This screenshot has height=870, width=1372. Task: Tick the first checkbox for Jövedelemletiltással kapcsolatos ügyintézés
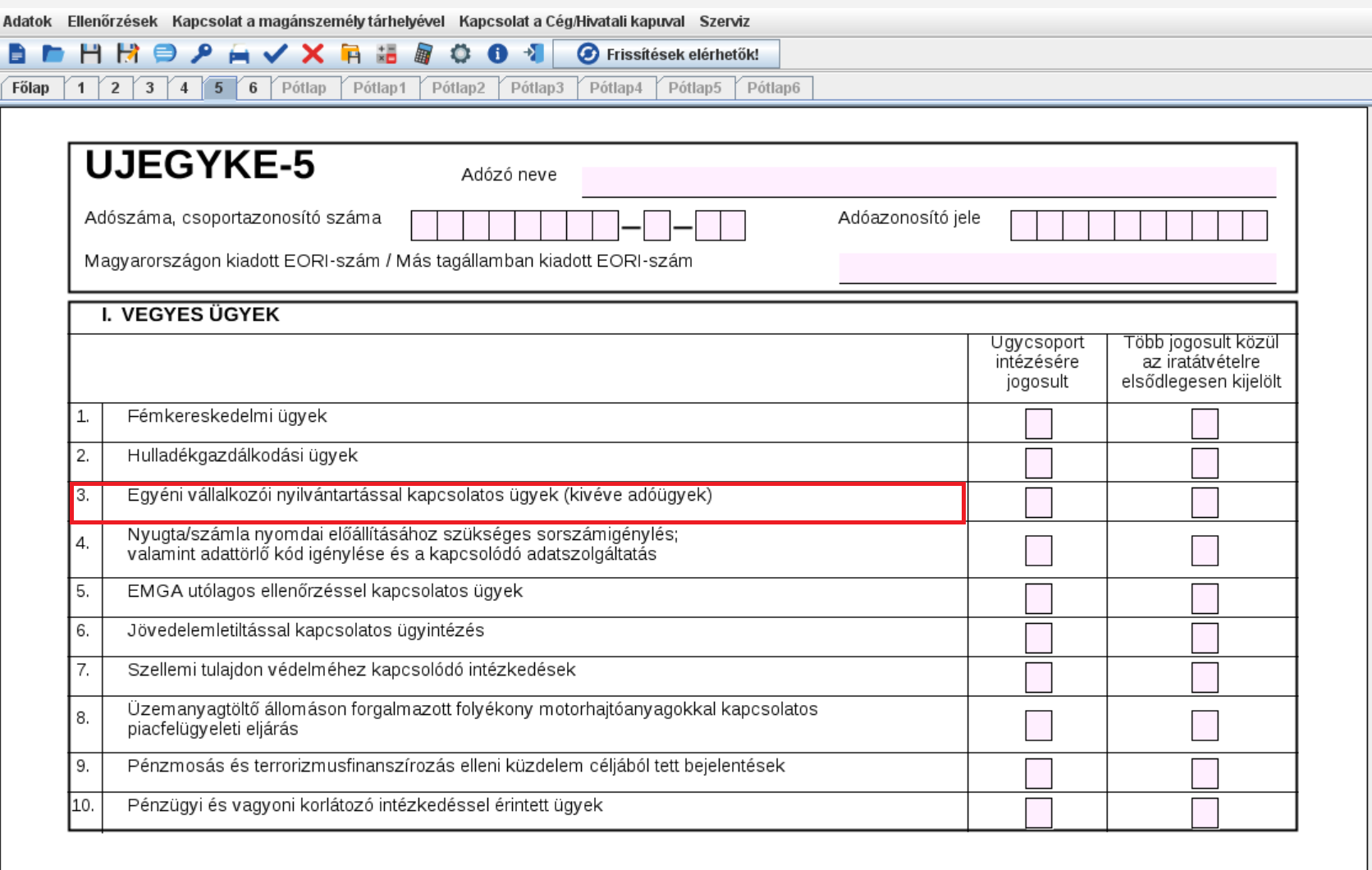pyautogui.click(x=1038, y=638)
